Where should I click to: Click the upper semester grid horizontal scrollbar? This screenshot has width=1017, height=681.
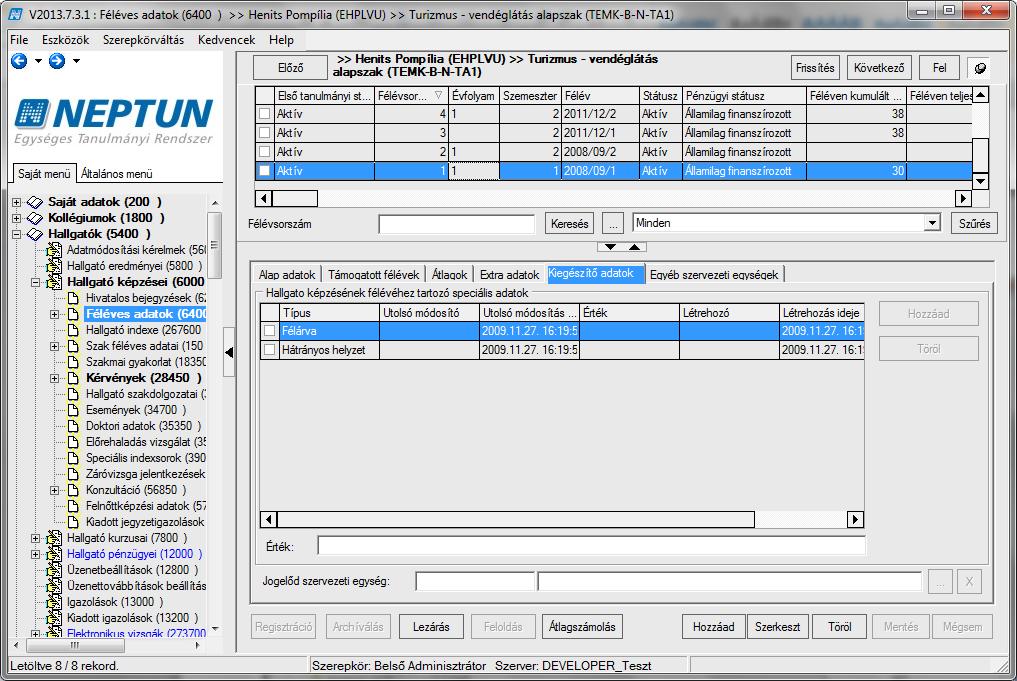(x=613, y=198)
